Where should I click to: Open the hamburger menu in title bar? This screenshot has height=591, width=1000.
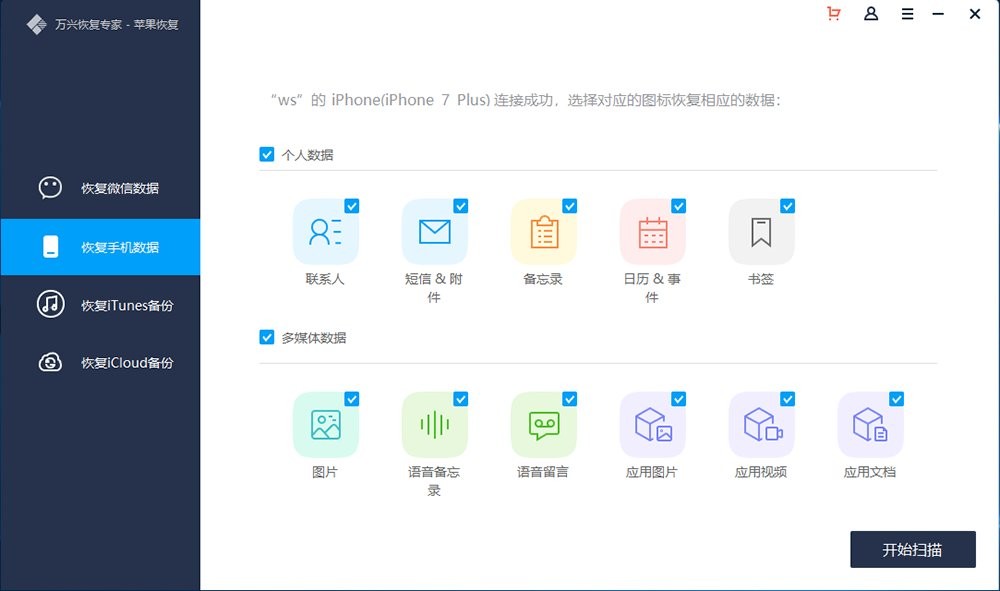pyautogui.click(x=907, y=14)
